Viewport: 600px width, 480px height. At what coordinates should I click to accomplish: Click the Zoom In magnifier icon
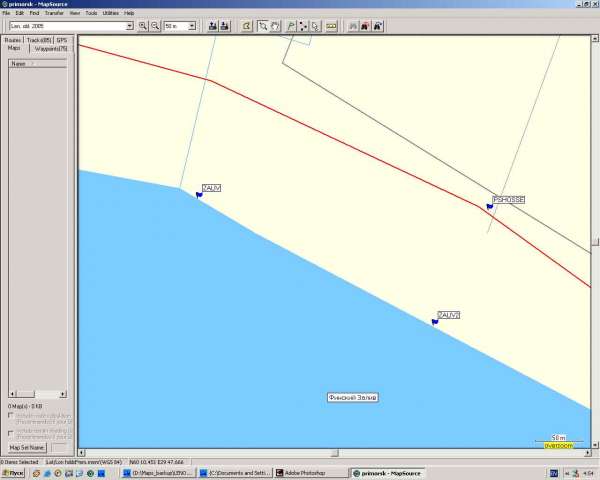pyautogui.click(x=143, y=25)
